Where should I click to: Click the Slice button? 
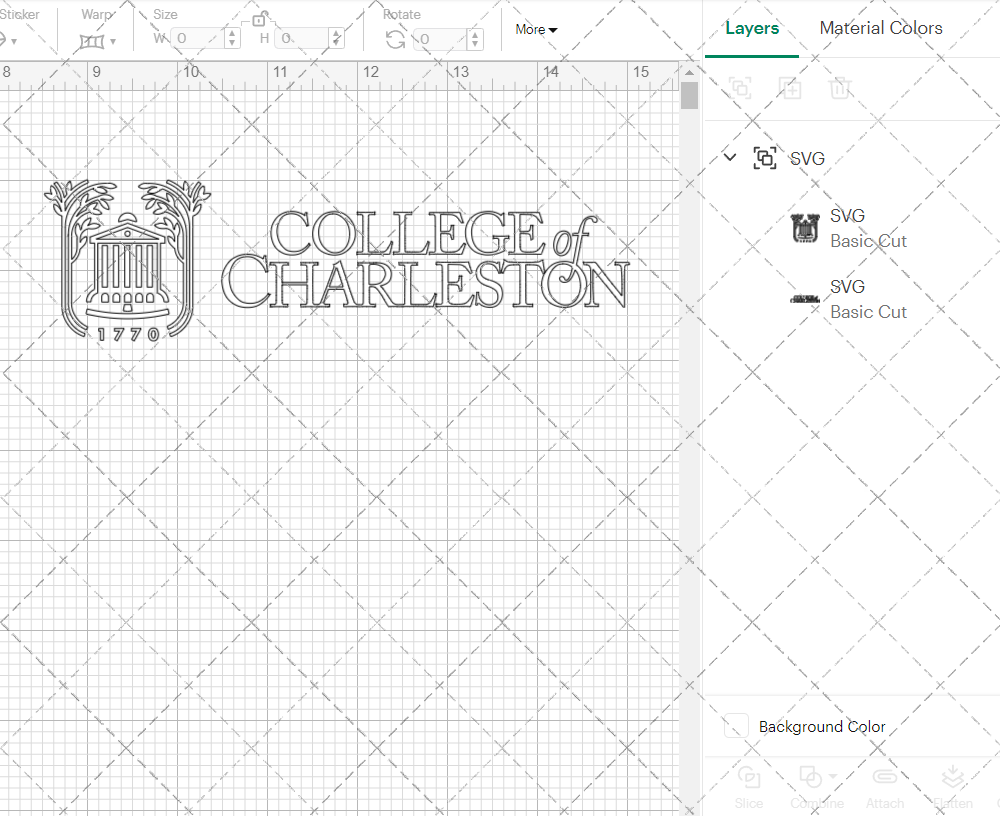point(749,788)
